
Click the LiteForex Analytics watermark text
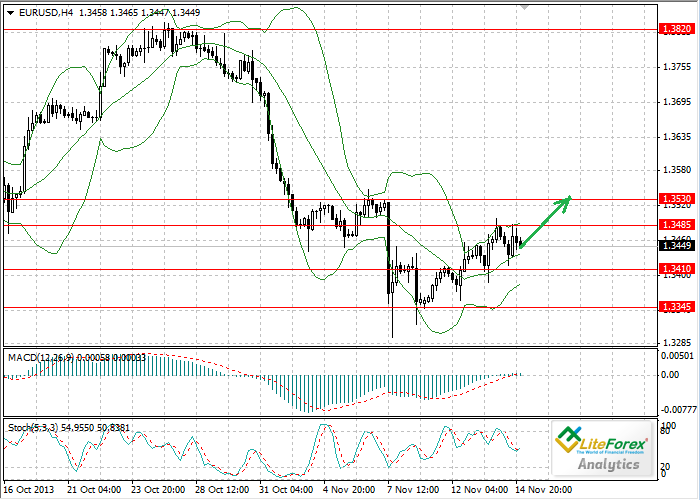coord(610,465)
